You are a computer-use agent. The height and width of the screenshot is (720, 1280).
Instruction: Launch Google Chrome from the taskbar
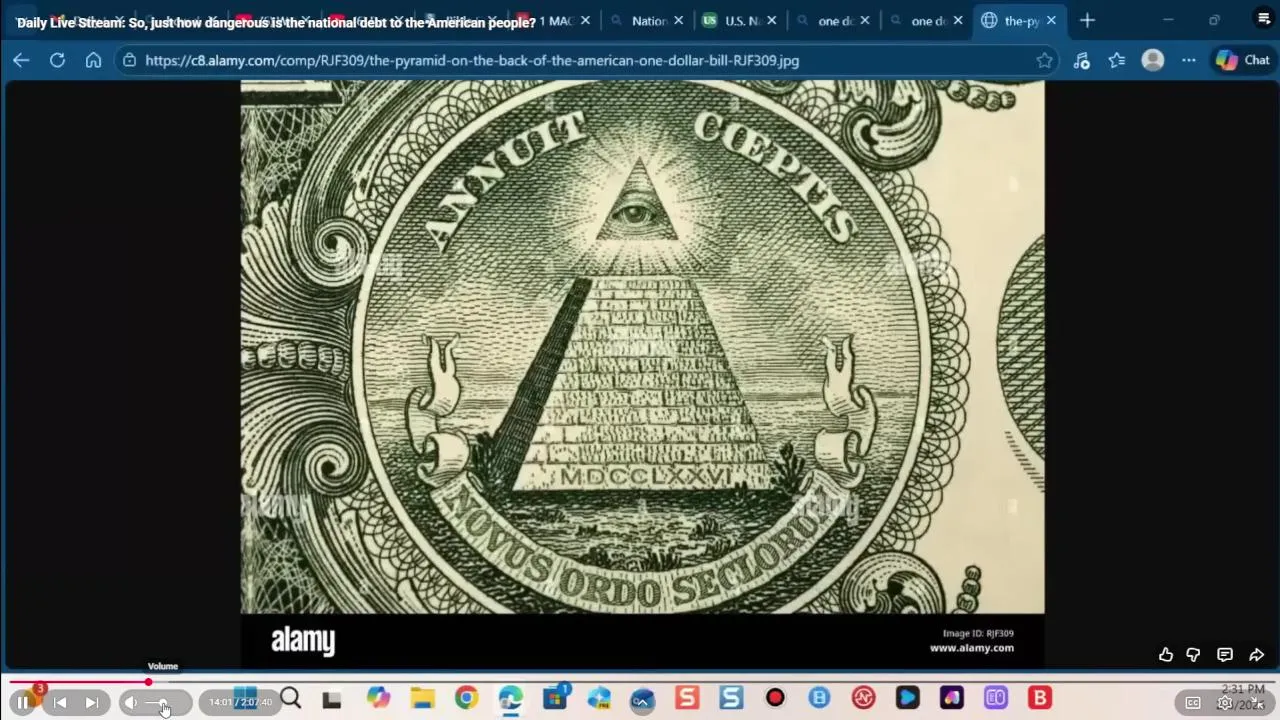click(466, 698)
